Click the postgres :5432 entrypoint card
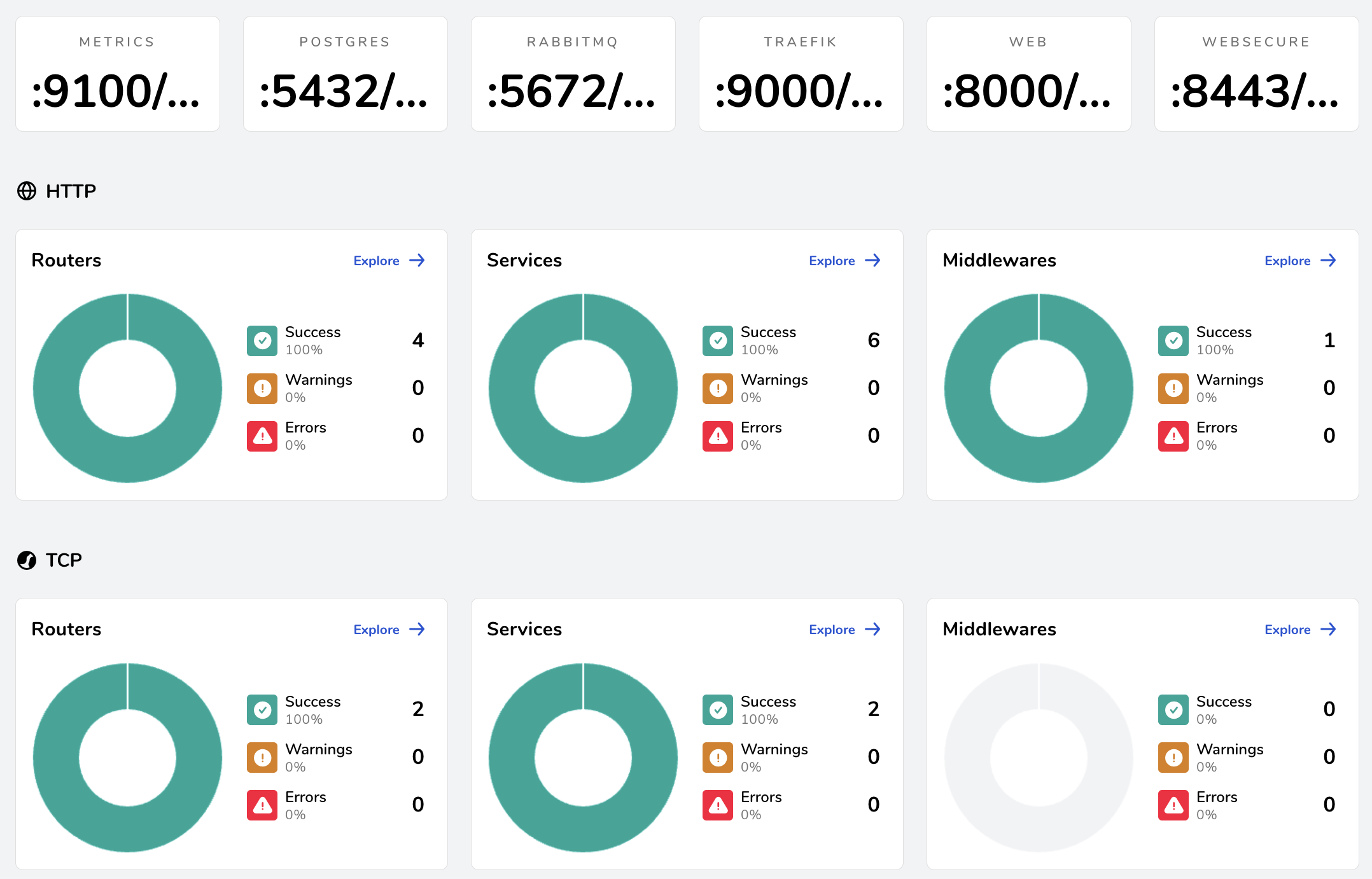1372x879 pixels. (x=345, y=73)
